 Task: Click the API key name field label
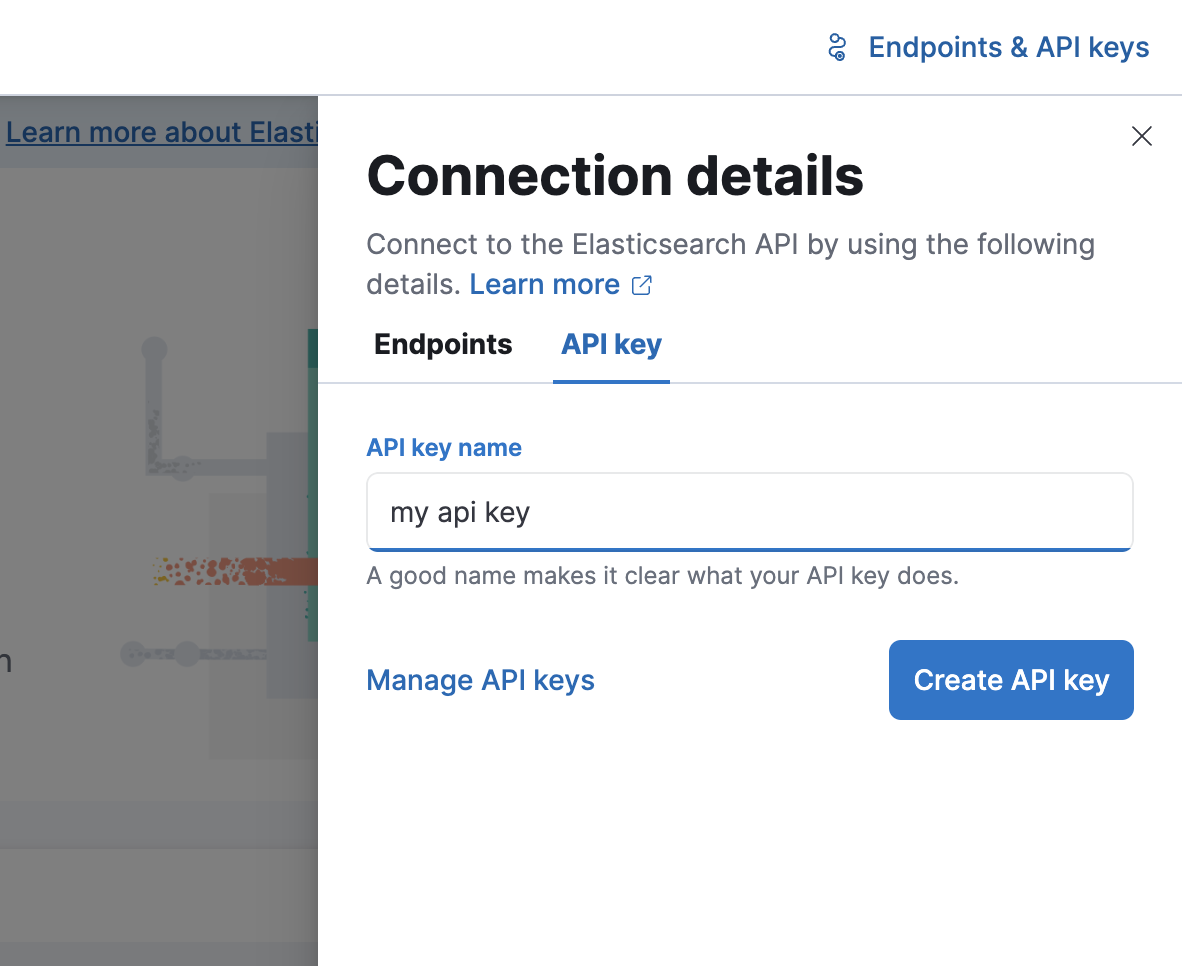(444, 448)
